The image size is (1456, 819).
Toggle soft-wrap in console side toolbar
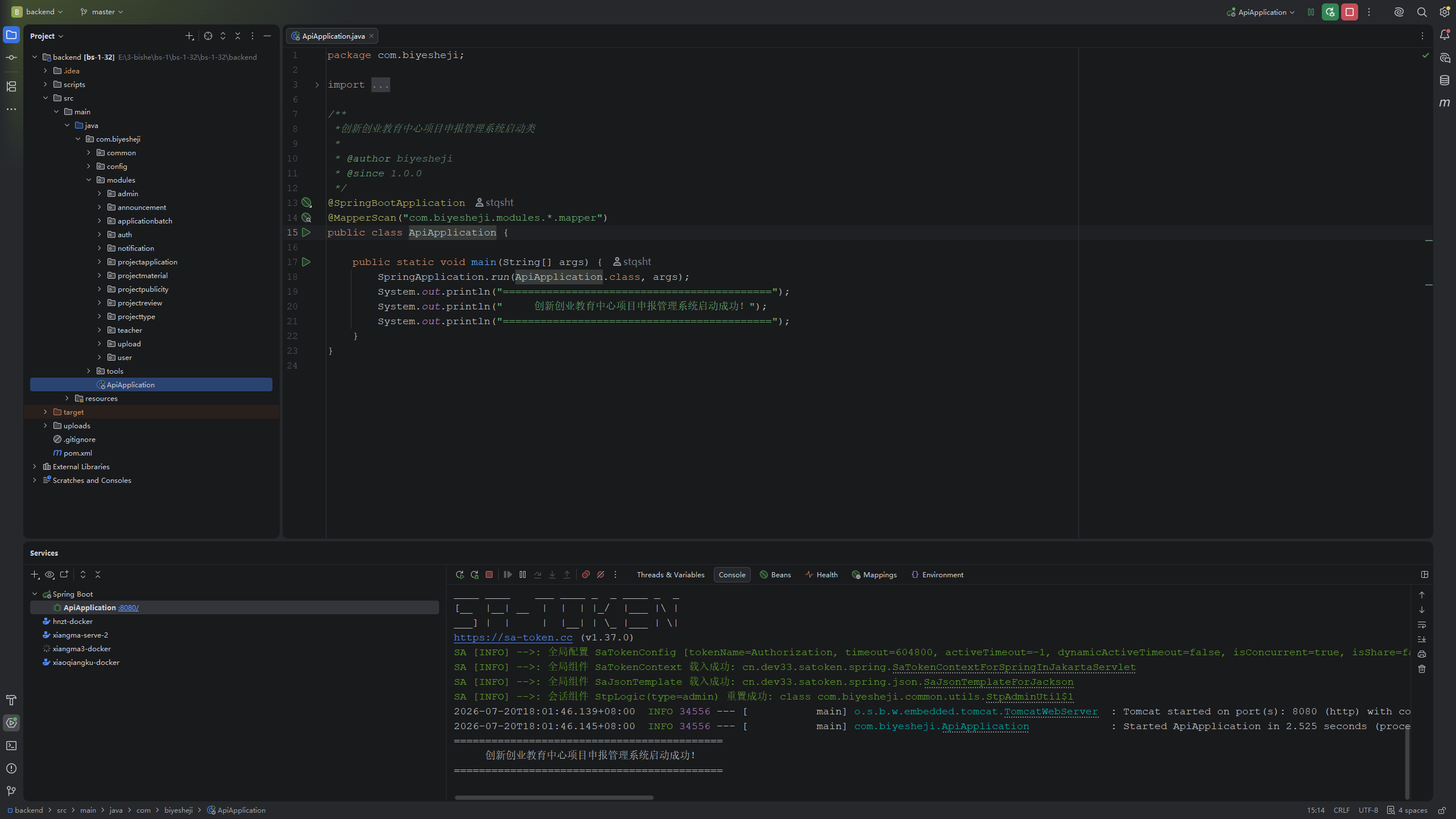click(x=1422, y=624)
